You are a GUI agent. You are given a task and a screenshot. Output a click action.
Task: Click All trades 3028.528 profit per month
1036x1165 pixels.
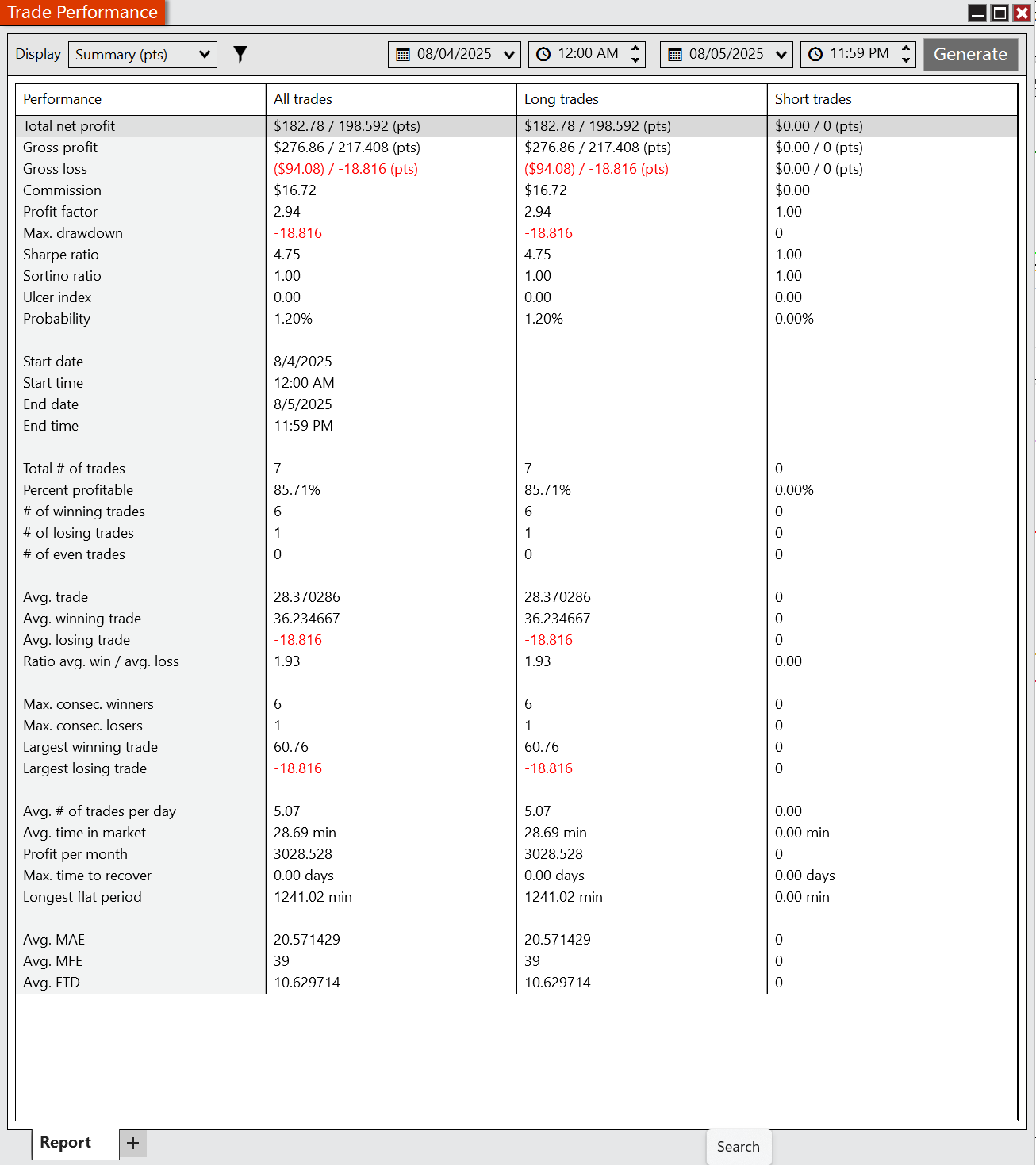[303, 854]
